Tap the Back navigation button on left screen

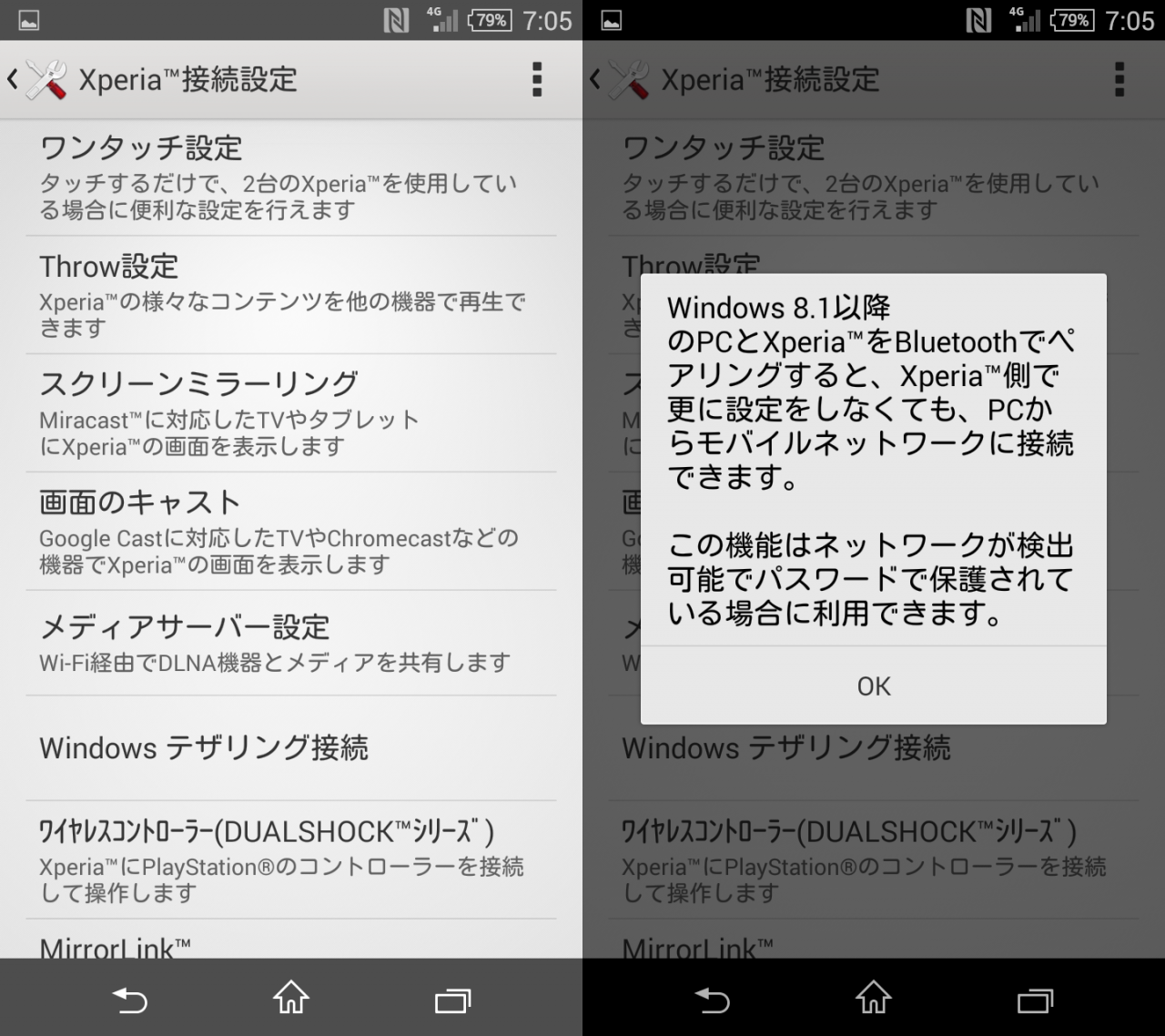coord(129,1000)
